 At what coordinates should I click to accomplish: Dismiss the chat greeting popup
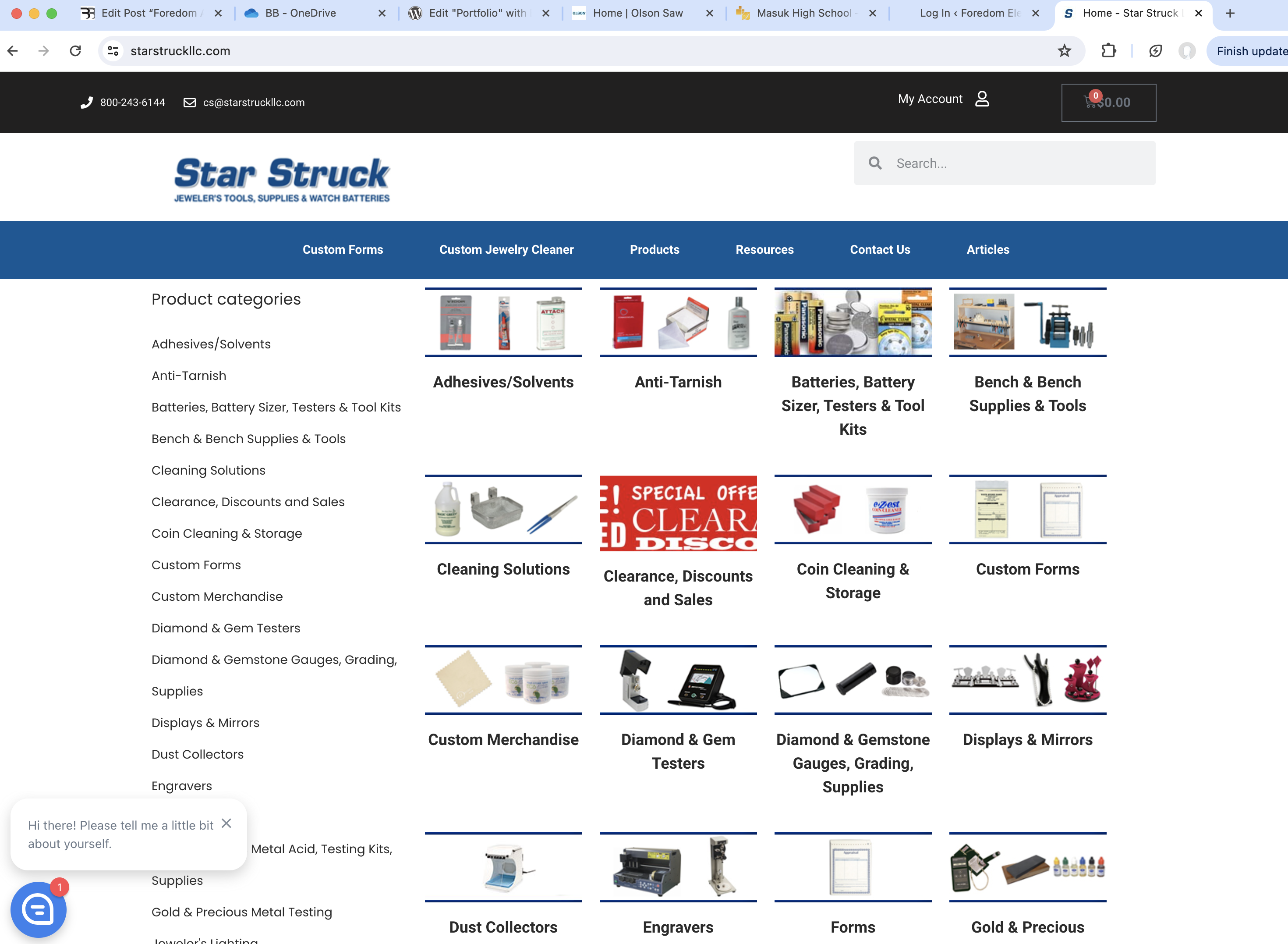[x=226, y=823]
